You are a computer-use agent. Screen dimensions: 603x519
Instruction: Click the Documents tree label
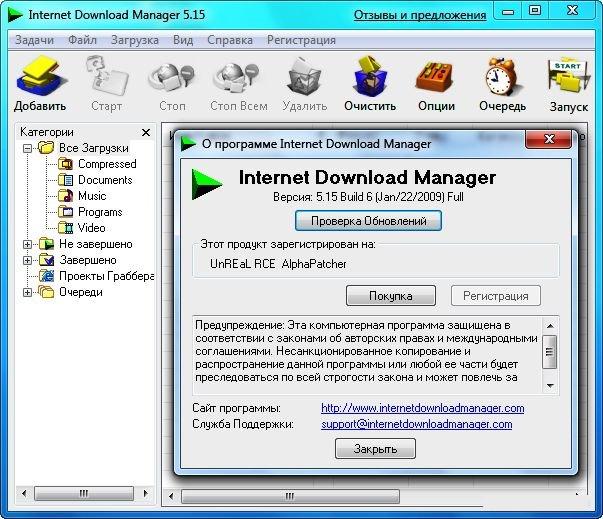pyautogui.click(x=105, y=180)
